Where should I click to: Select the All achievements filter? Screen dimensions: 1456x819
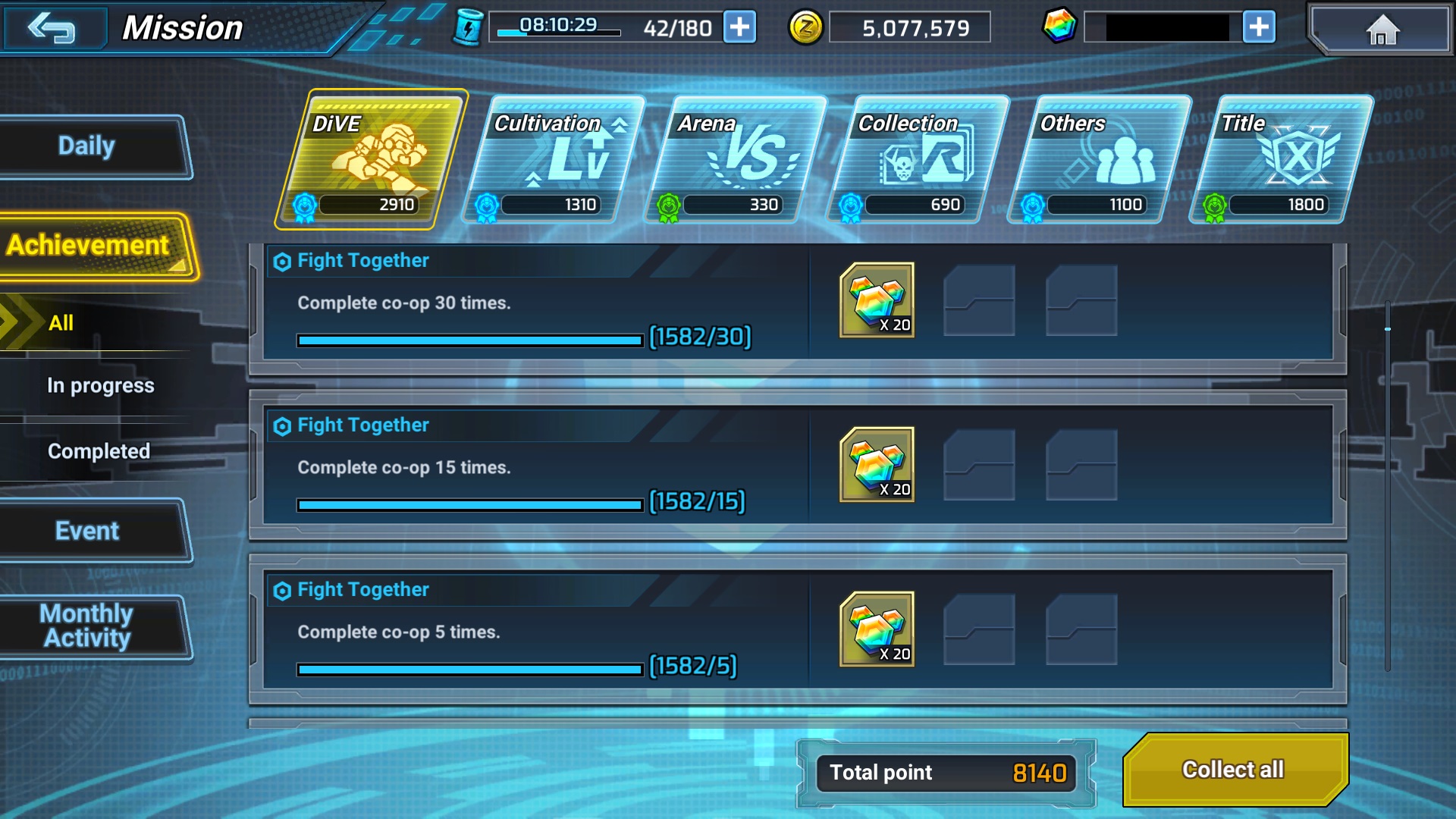point(61,323)
